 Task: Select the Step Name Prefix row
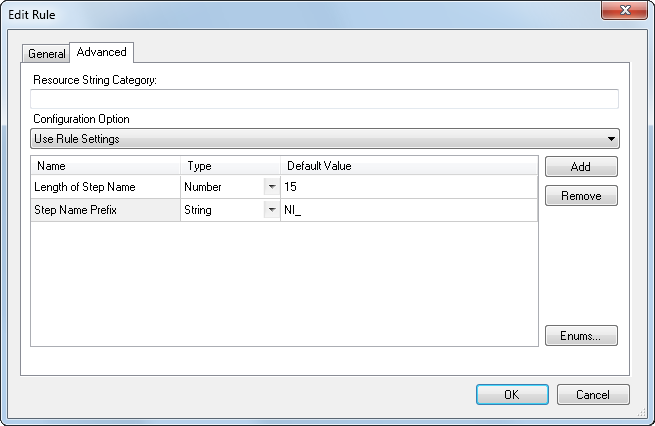click(105, 210)
